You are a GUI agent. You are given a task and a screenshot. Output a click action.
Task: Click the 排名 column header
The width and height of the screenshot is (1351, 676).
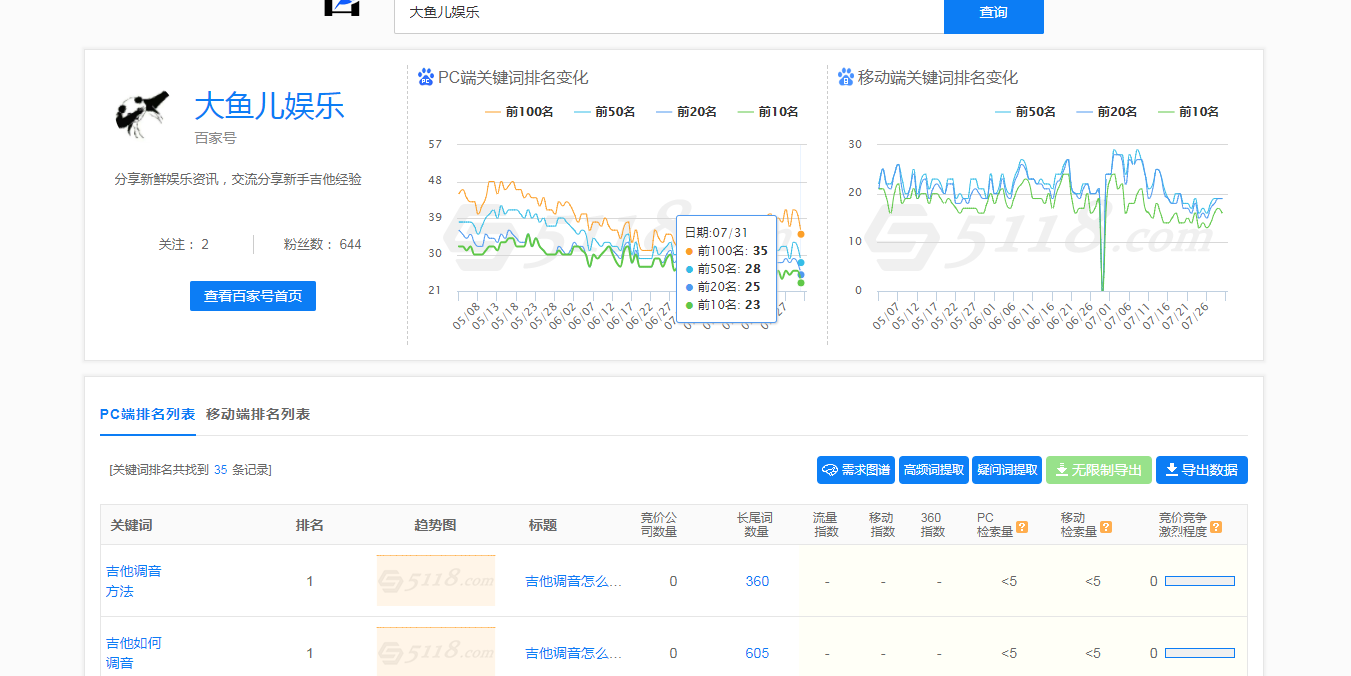pos(310,525)
